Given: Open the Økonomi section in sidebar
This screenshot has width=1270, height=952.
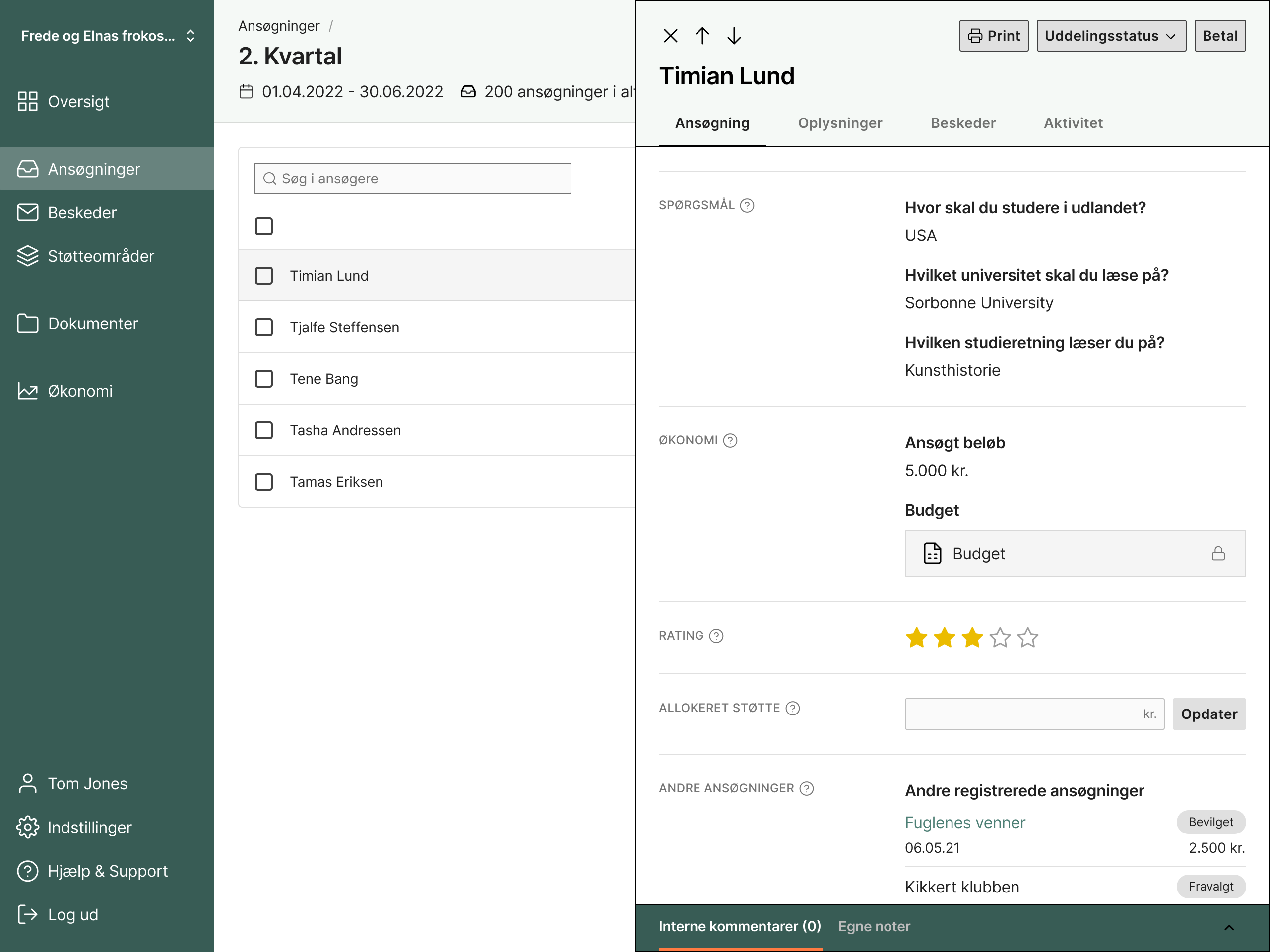Looking at the screenshot, I should (80, 391).
